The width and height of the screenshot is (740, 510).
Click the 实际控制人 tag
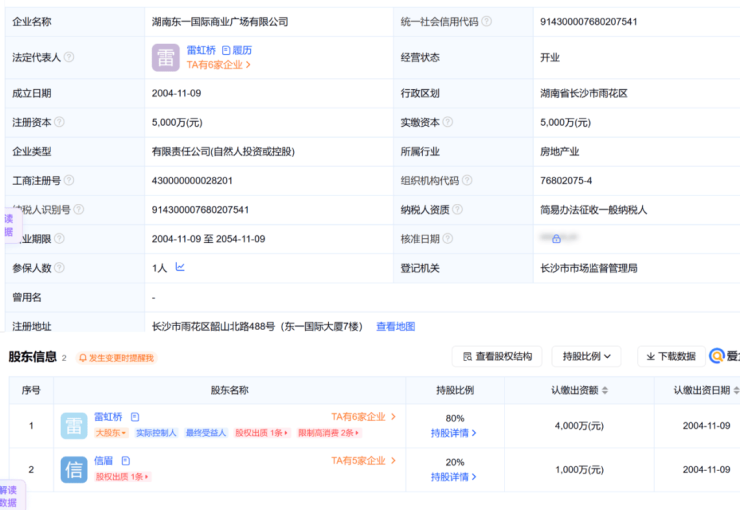point(156,433)
